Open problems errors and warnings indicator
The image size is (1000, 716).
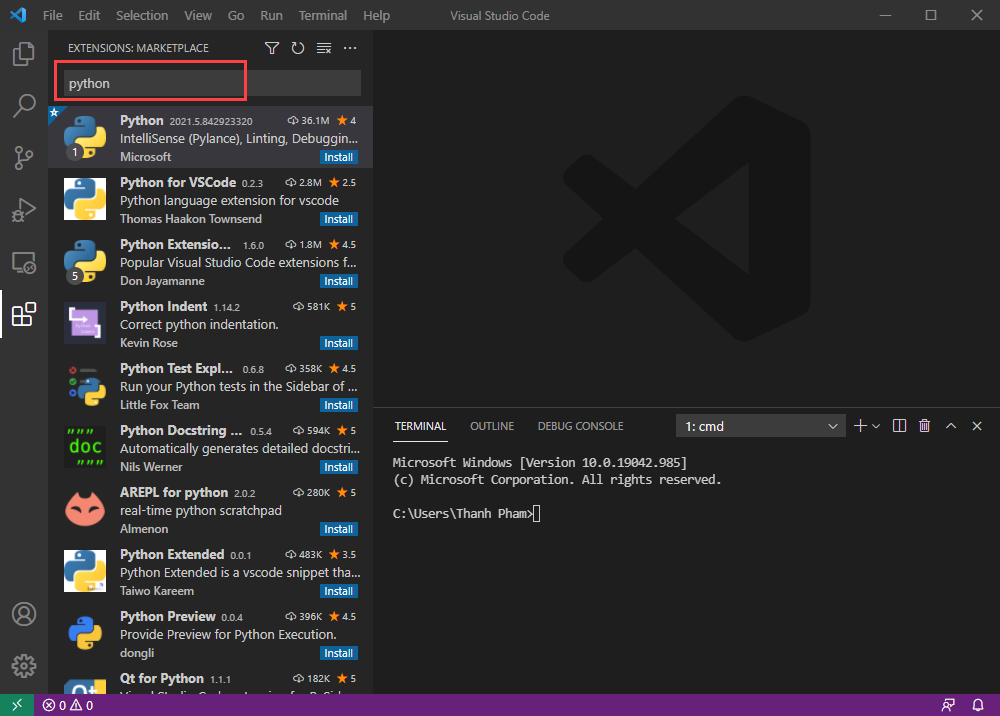click(68, 705)
